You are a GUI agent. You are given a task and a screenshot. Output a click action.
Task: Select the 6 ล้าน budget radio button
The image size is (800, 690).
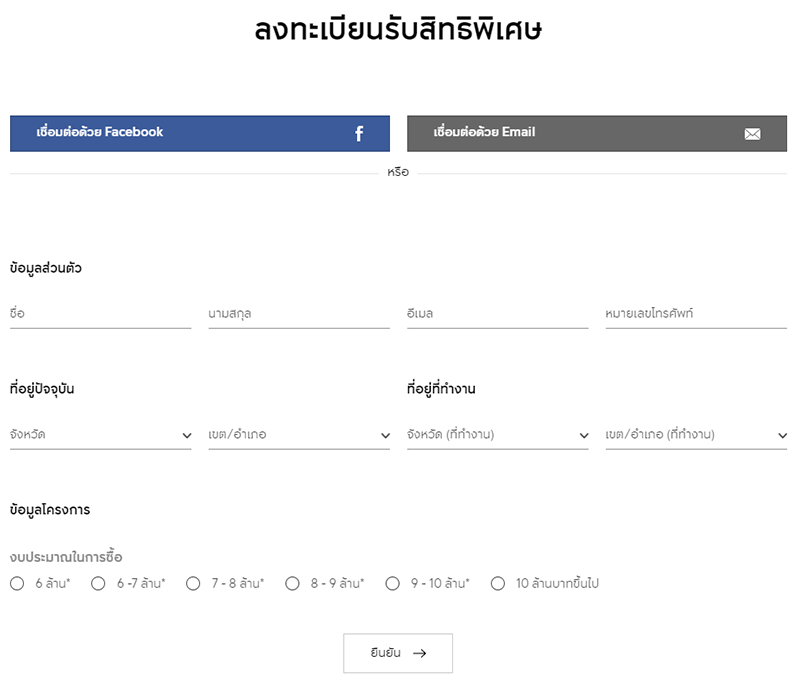pyautogui.click(x=17, y=583)
